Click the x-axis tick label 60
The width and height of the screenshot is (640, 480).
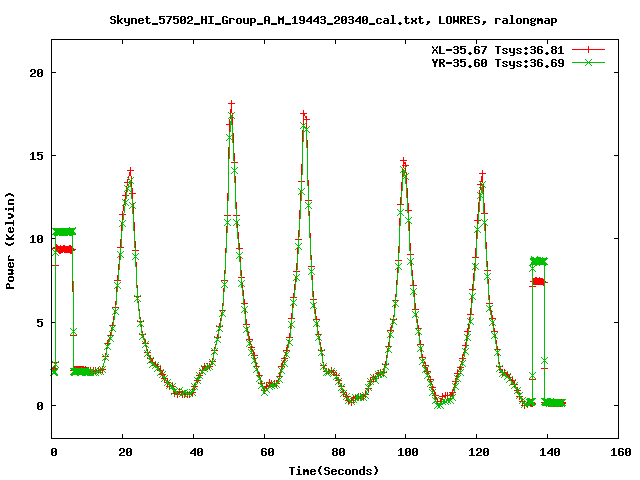pos(267,452)
